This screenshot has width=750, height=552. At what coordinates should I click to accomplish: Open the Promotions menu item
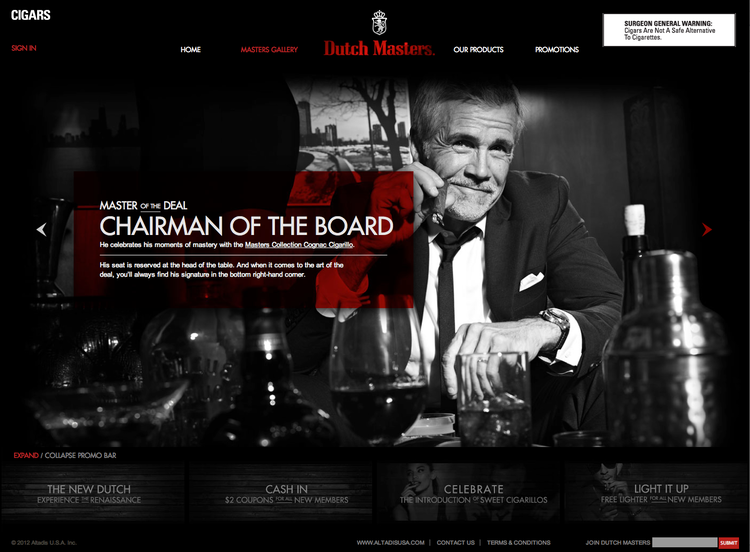click(557, 49)
